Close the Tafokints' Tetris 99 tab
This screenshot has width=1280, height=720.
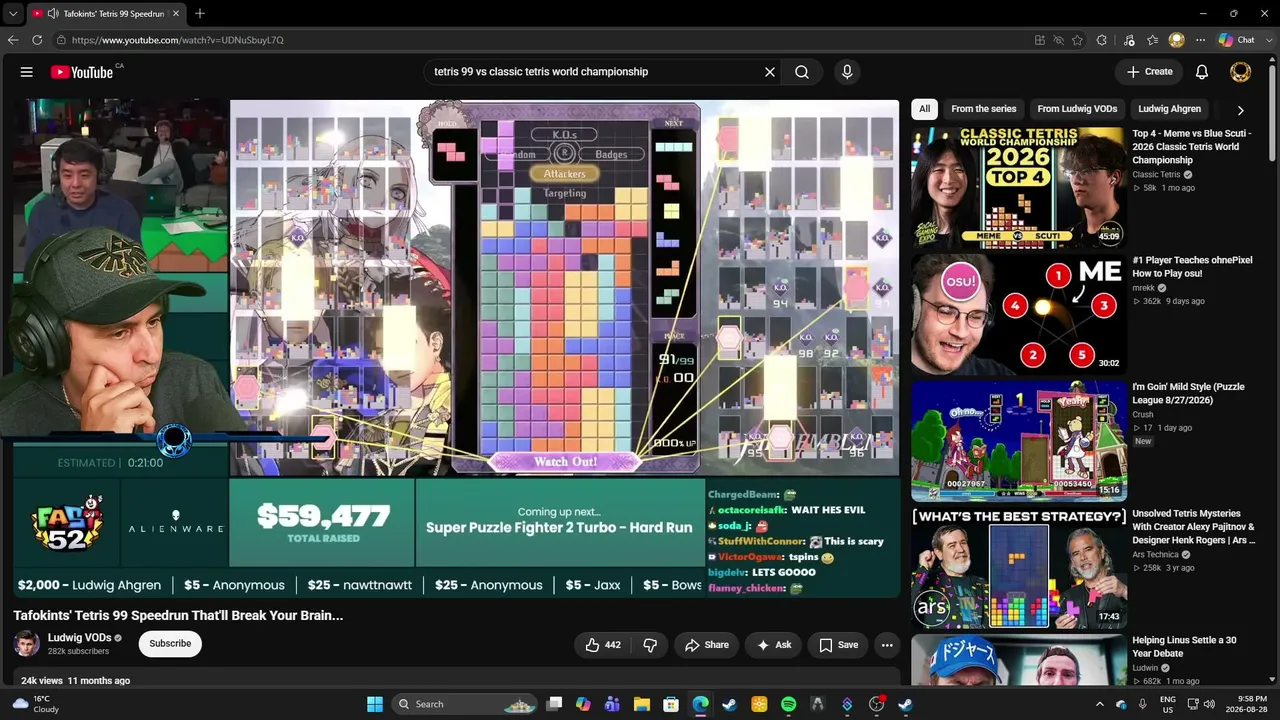click(178, 14)
